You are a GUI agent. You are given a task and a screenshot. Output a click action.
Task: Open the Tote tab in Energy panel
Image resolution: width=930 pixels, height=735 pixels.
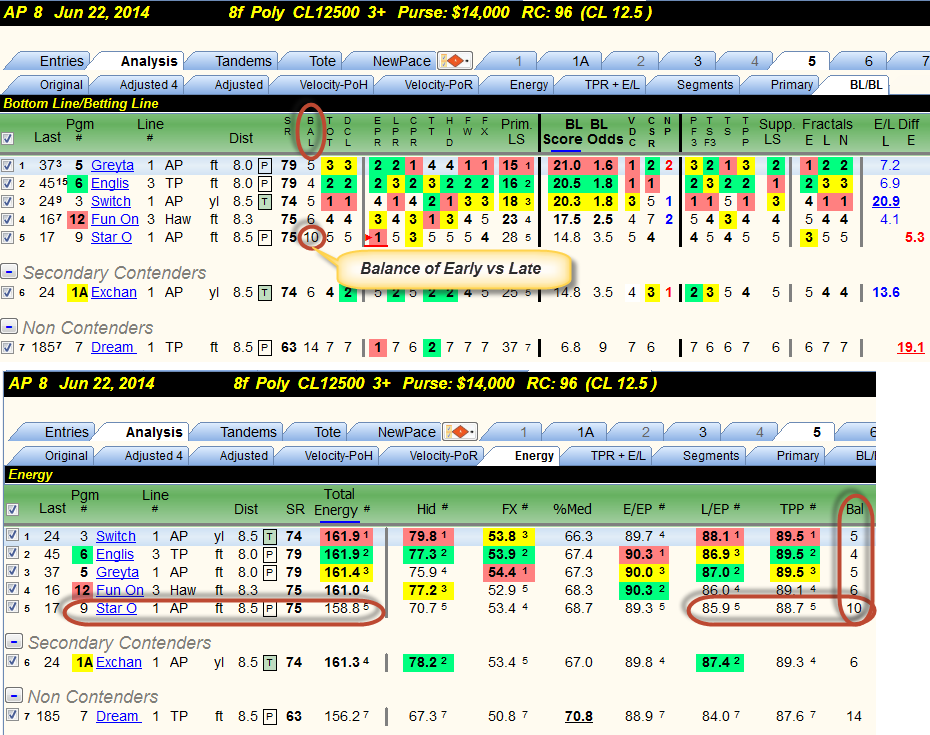point(327,432)
